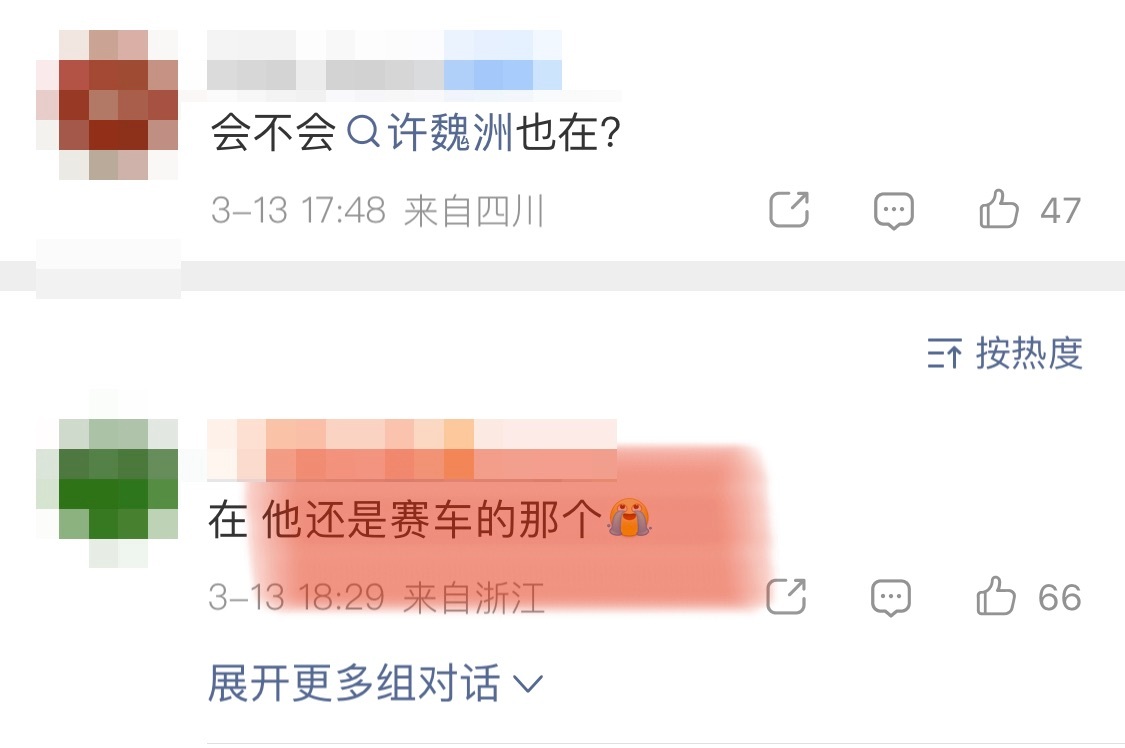Tap the search magnifier before 许魏洲
This screenshot has height=748, width=1125.
tap(363, 133)
